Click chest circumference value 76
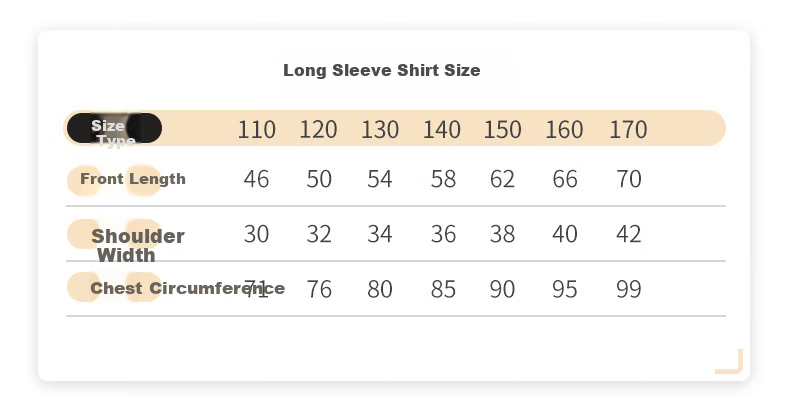The height and width of the screenshot is (408, 790). point(319,289)
